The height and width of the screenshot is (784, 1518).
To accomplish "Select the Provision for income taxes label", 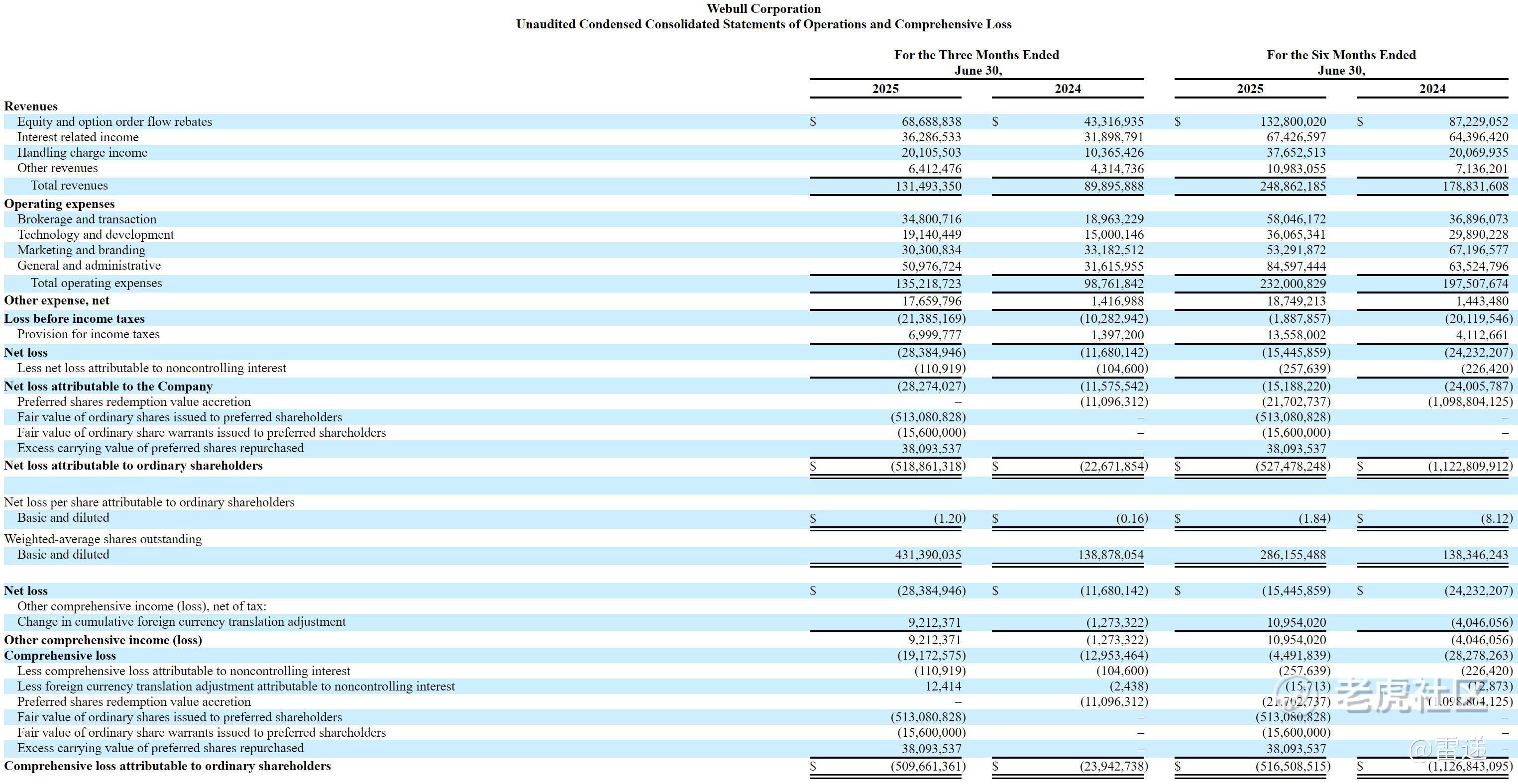I will click(x=88, y=334).
